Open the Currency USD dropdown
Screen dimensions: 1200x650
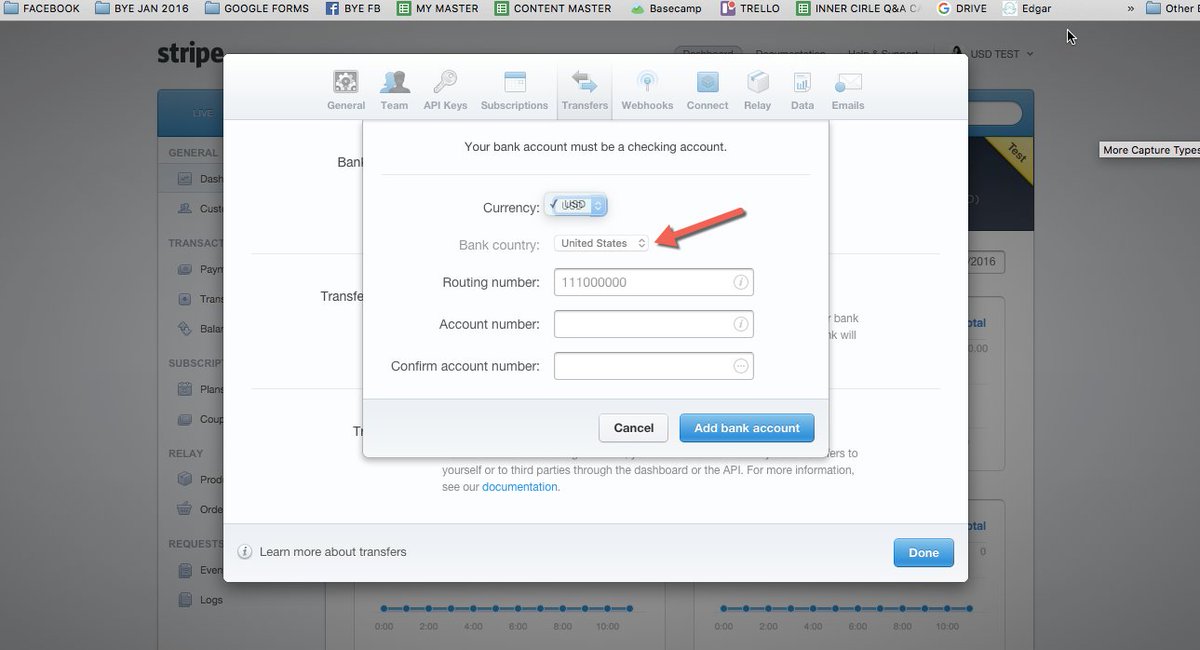[576, 205]
